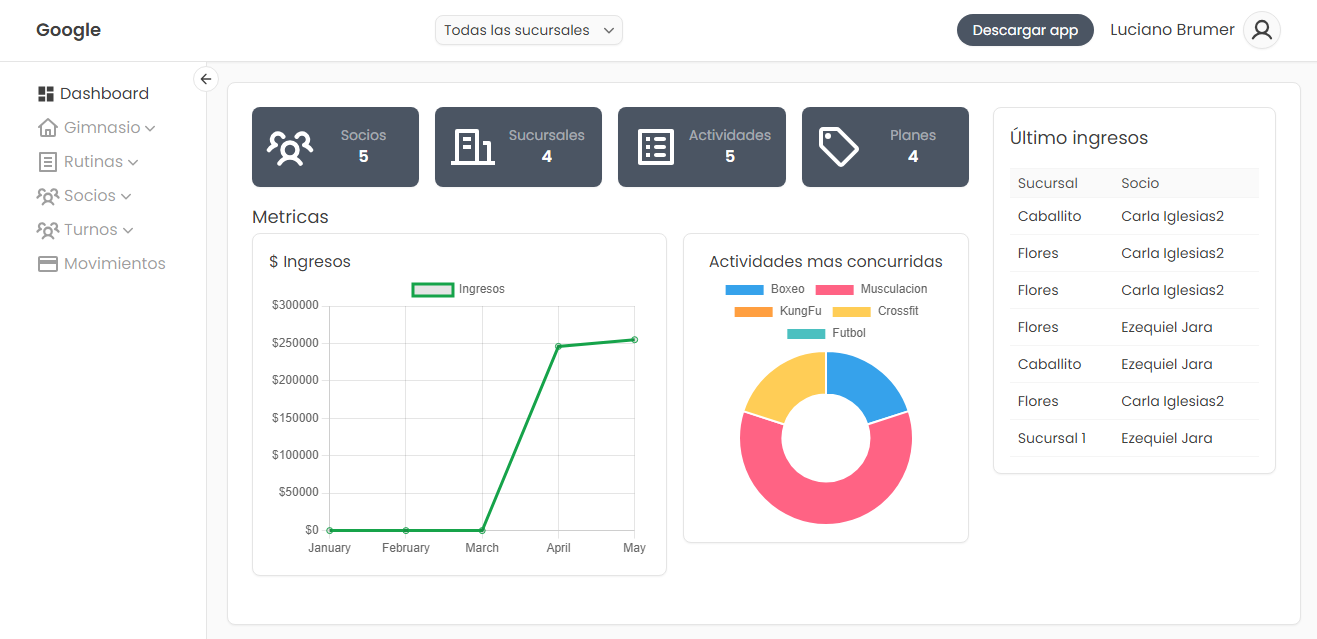Hide Musculacion series via its legend
Viewport: 1317px width, 639px height.
(871, 289)
